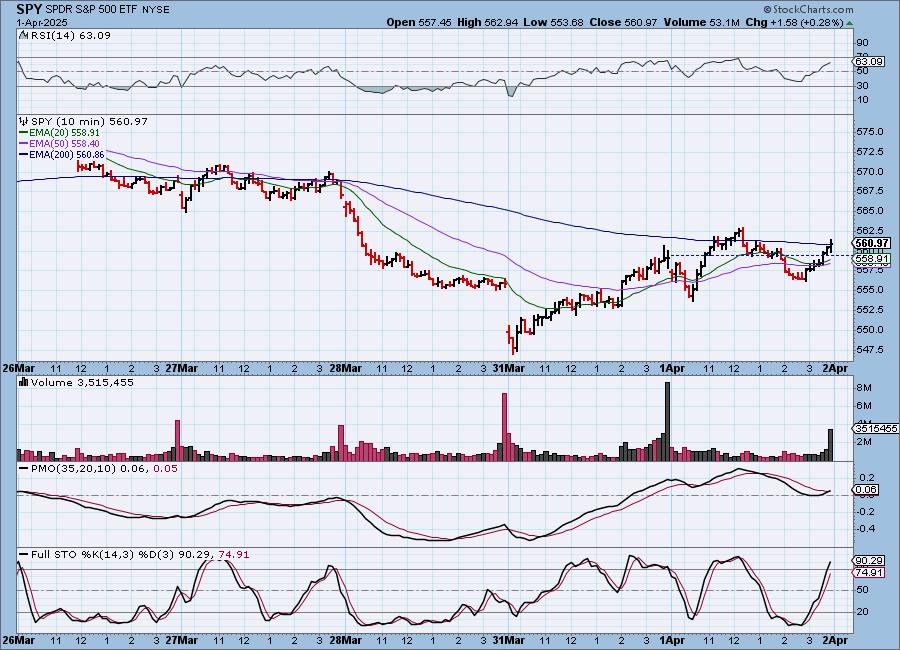Click the green 558.91 EMA price tag
900x650 pixels.
[872, 259]
